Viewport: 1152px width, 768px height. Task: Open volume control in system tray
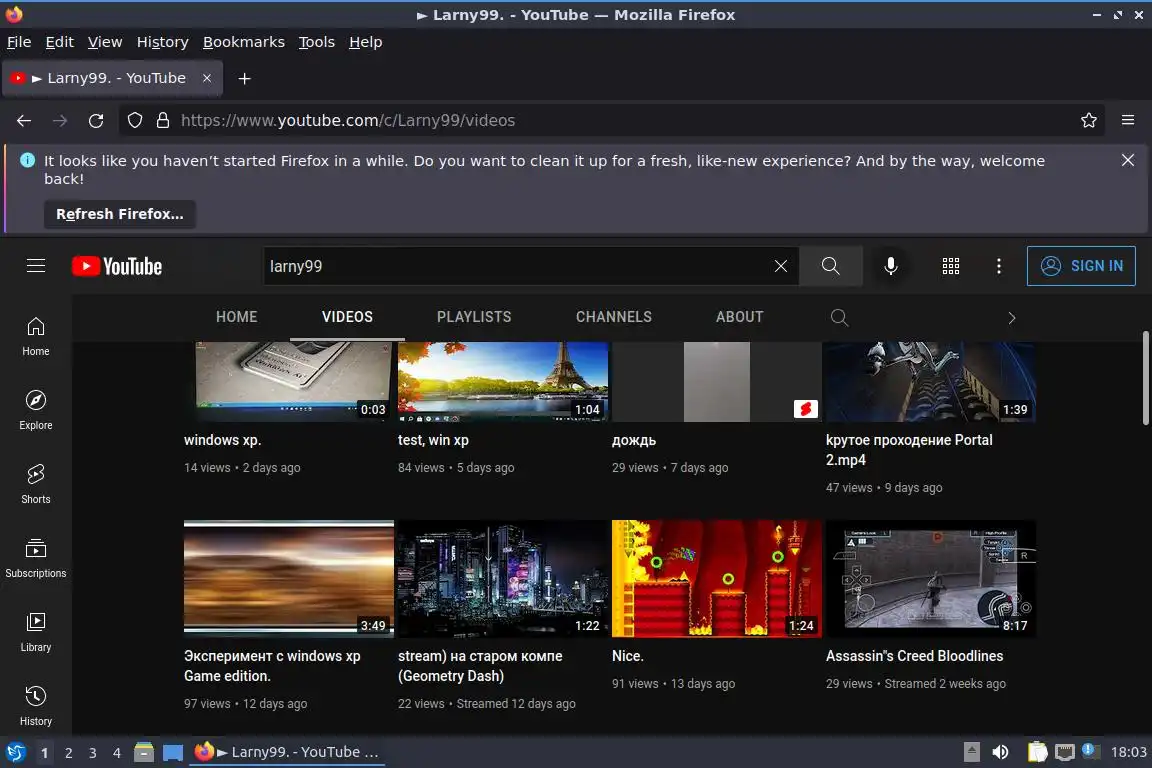[1000, 752]
